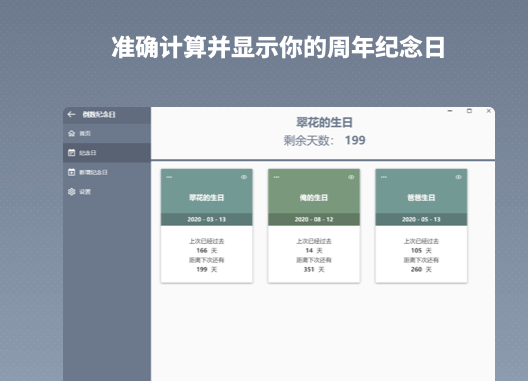Screen dimensions: 528x381
Task: Open the more menu on 俺的生日 card
Action: pyautogui.click(x=276, y=177)
